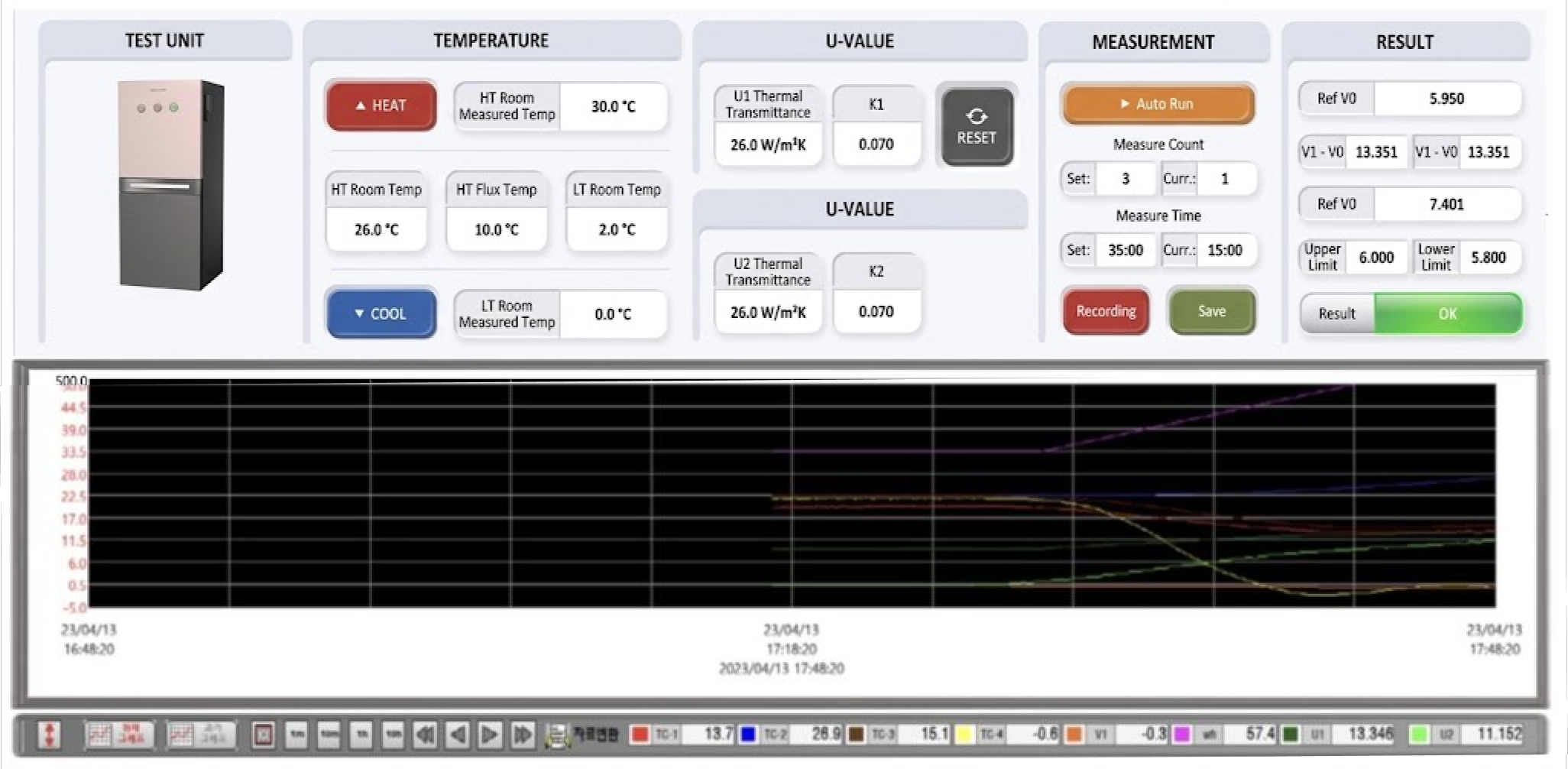
Task: Click the blue TC-2 color swatch
Action: click(x=748, y=734)
